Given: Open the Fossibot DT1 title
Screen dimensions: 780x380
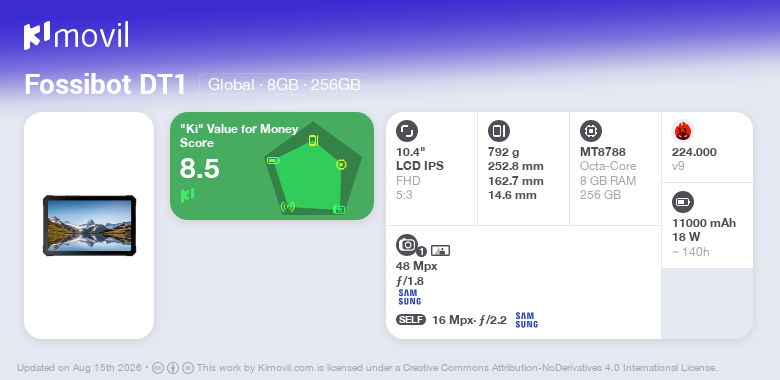Looking at the screenshot, I should coord(105,84).
